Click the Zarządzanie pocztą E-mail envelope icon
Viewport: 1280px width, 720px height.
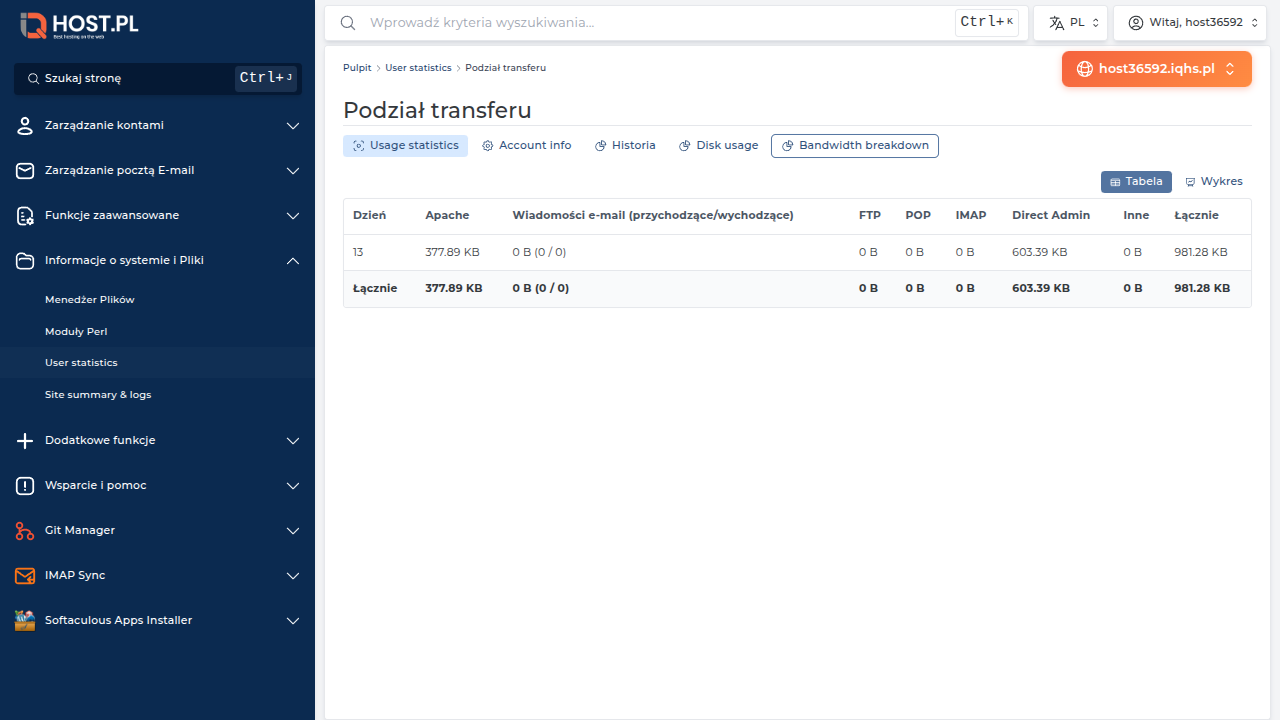click(25, 170)
